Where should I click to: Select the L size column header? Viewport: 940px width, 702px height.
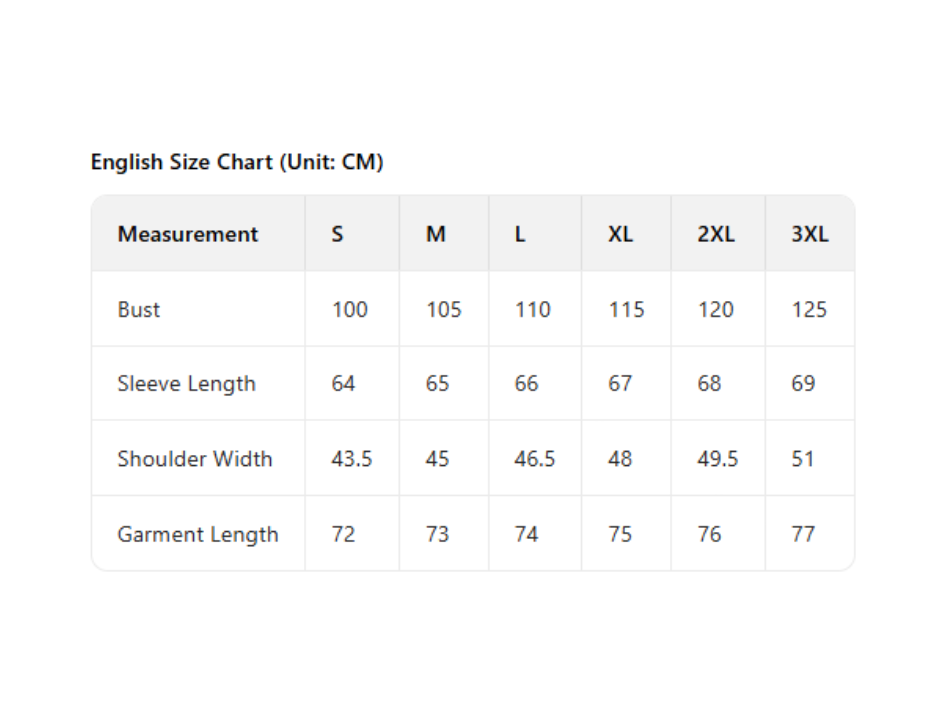click(x=520, y=234)
